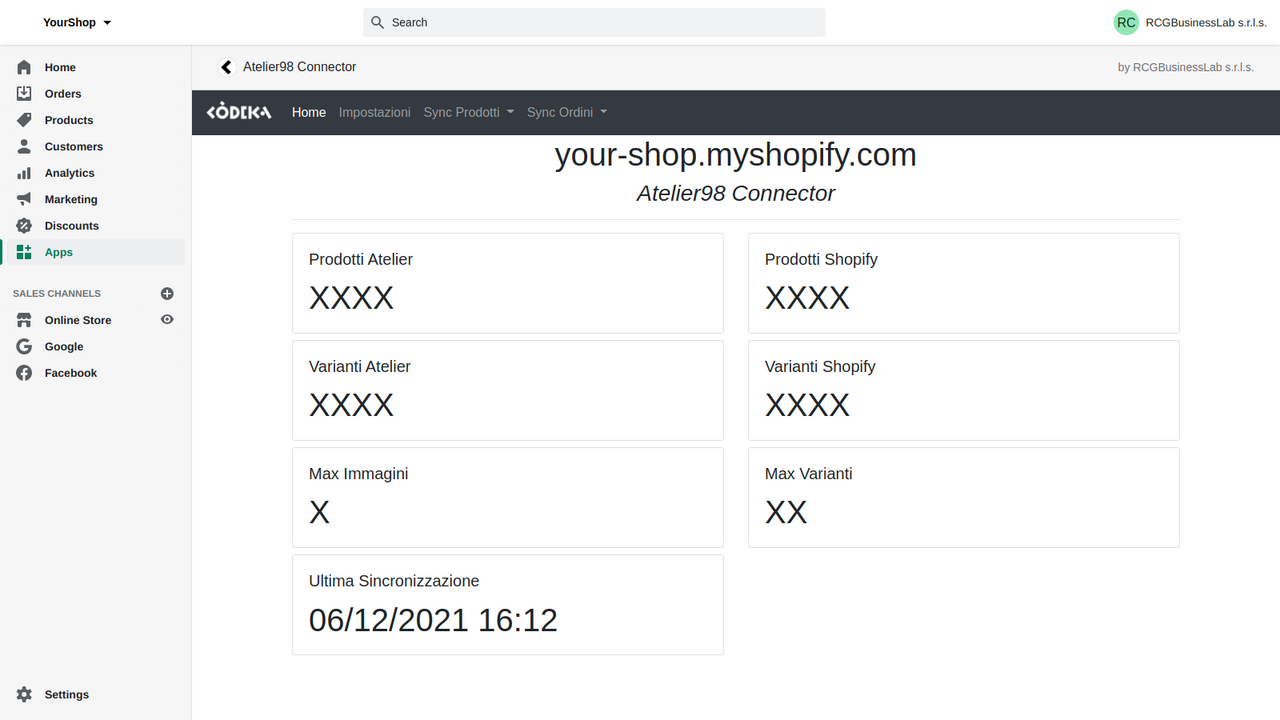Click the Analytics bar chart icon
The height and width of the screenshot is (720, 1280).
click(x=24, y=173)
